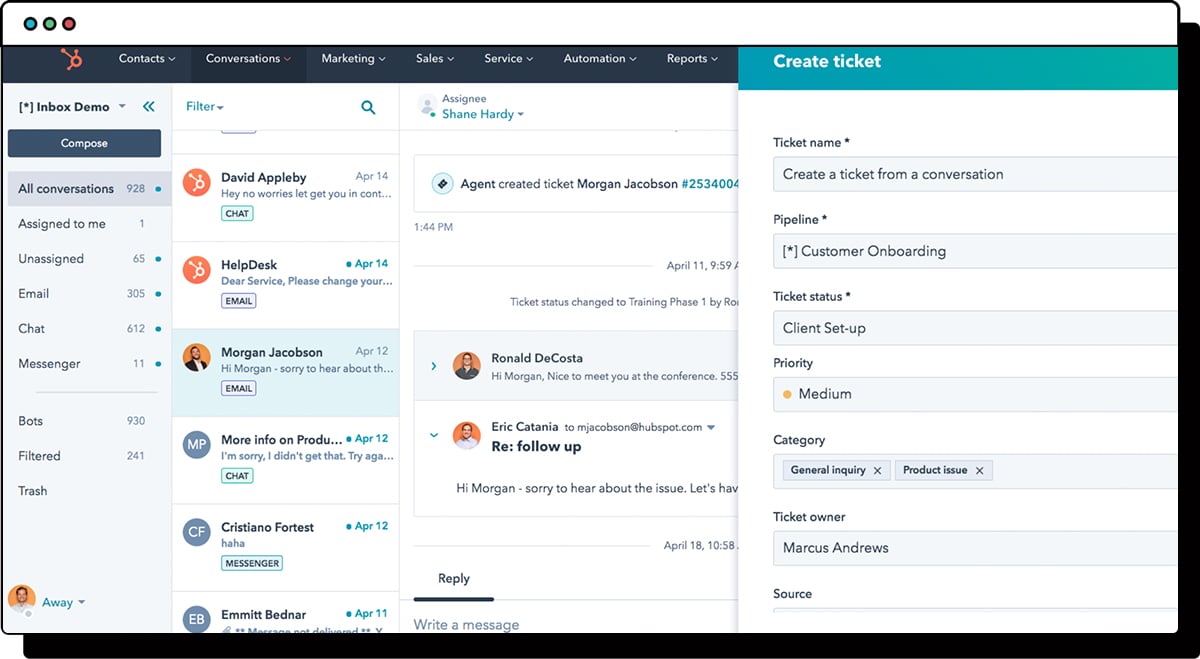Click Eric Catania's avatar in the email thread

click(x=467, y=436)
